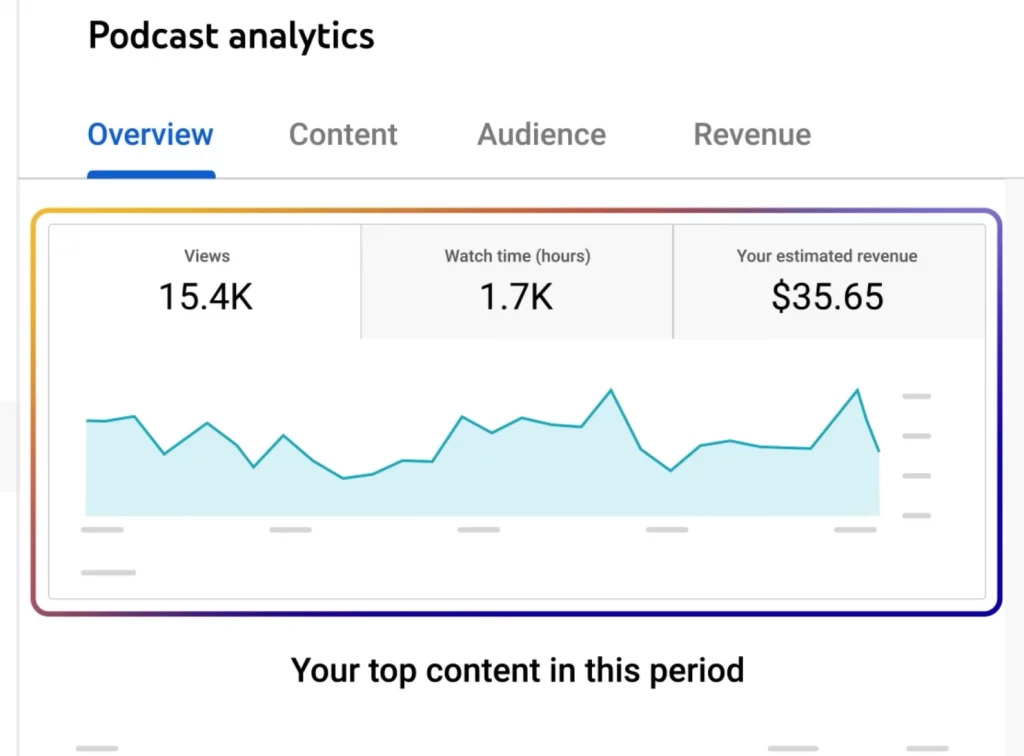Viewport: 1024px width, 756px height.
Task: Click the last x-axis date placeholder
Action: pyautogui.click(x=855, y=529)
